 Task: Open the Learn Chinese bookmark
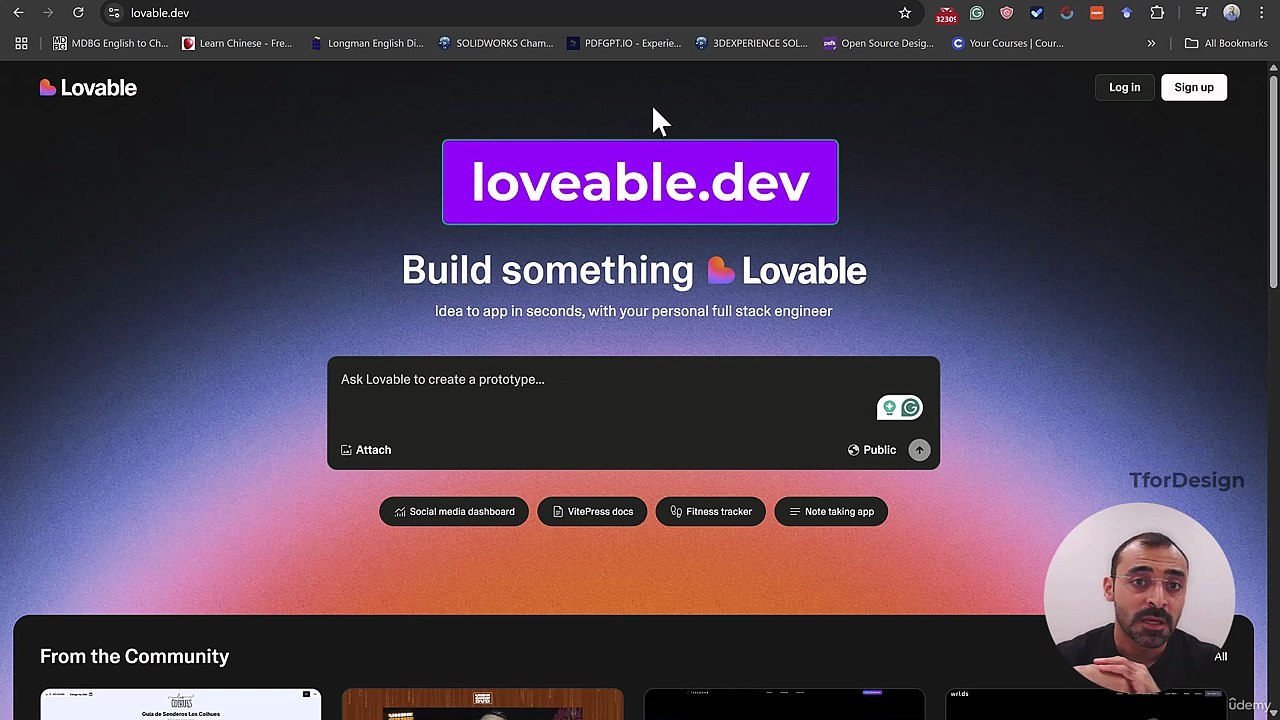237,43
